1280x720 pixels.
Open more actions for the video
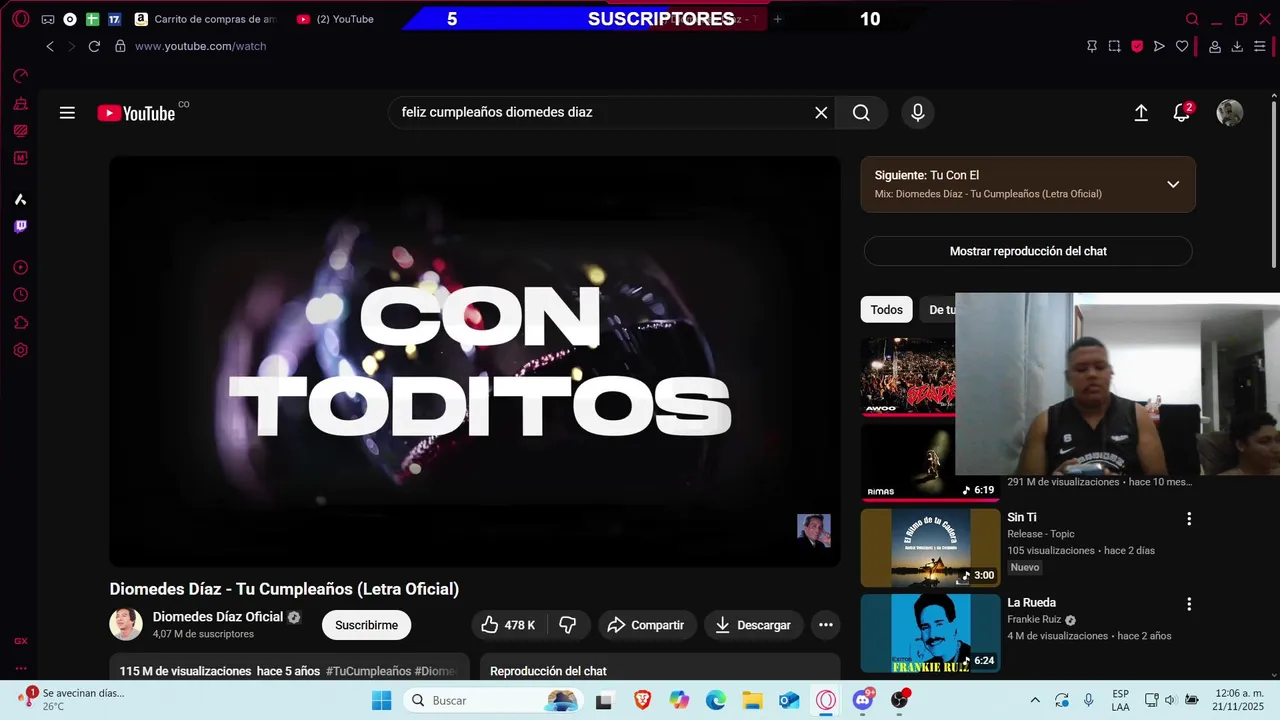(826, 625)
